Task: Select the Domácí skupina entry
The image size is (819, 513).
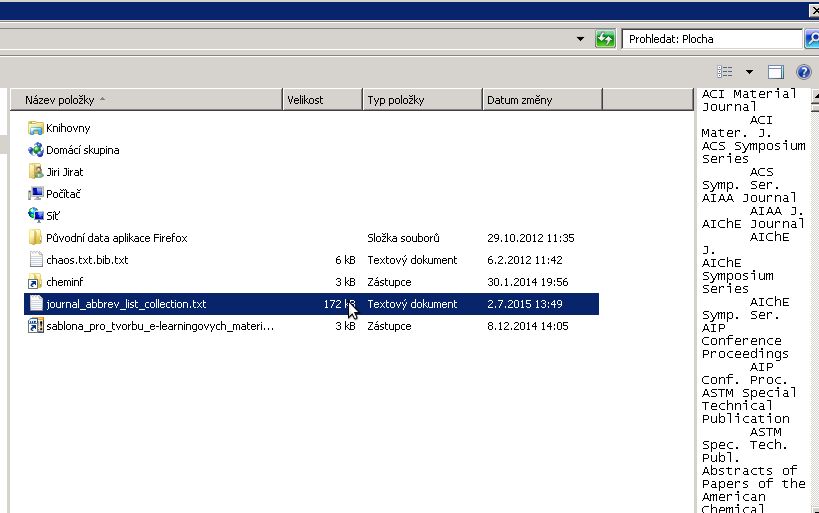Action: (83, 150)
